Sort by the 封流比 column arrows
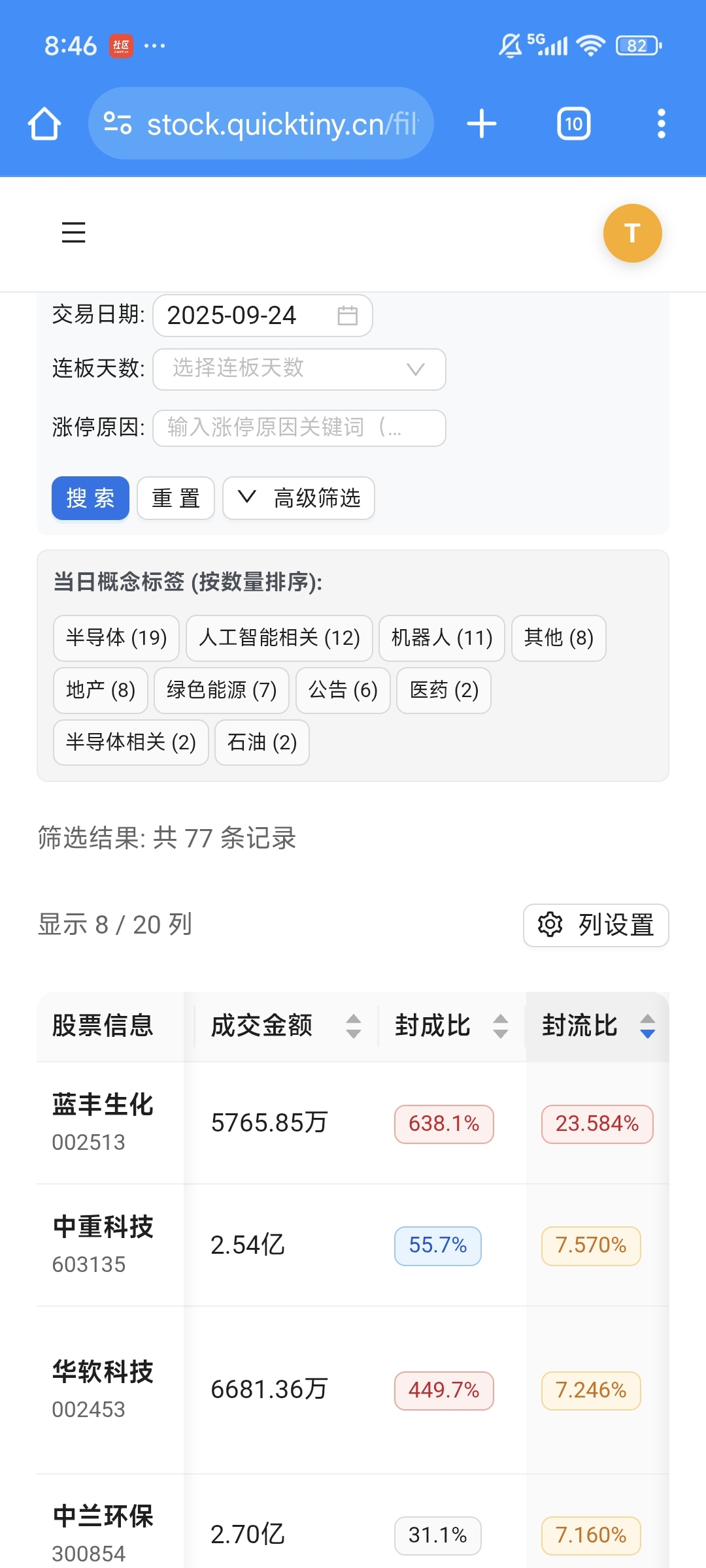706x1568 pixels. (x=647, y=1026)
